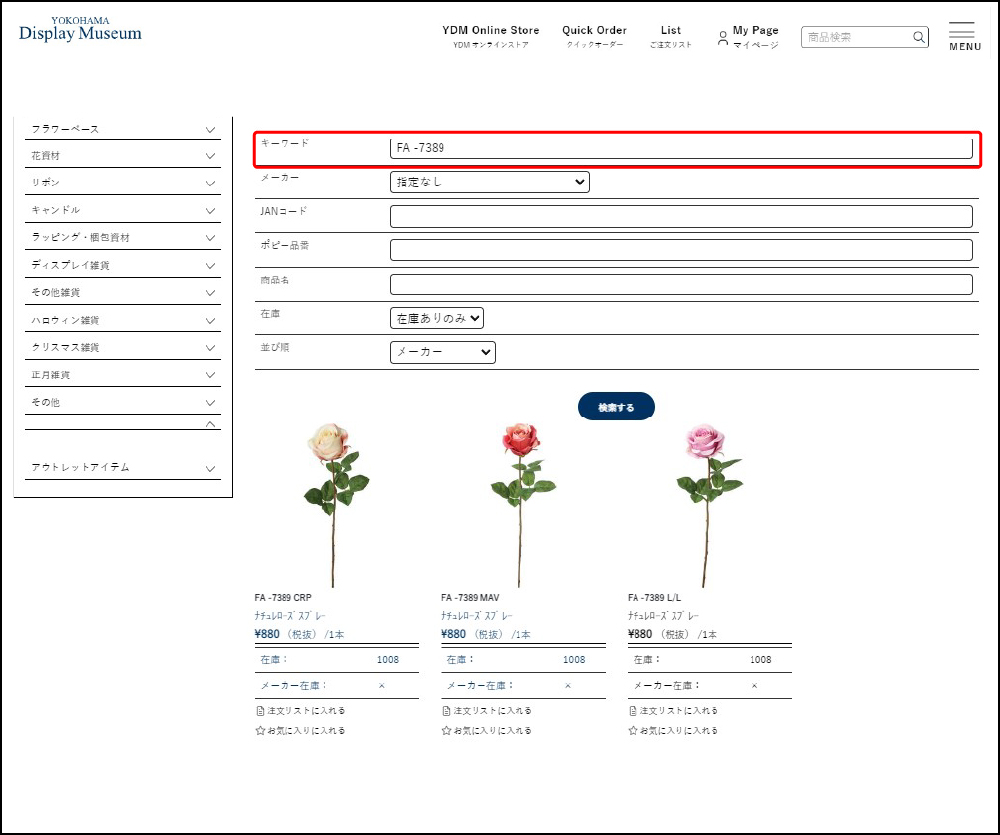The image size is (1000, 835).
Task: Expand the キャンドル category chevron
Action: pos(210,210)
